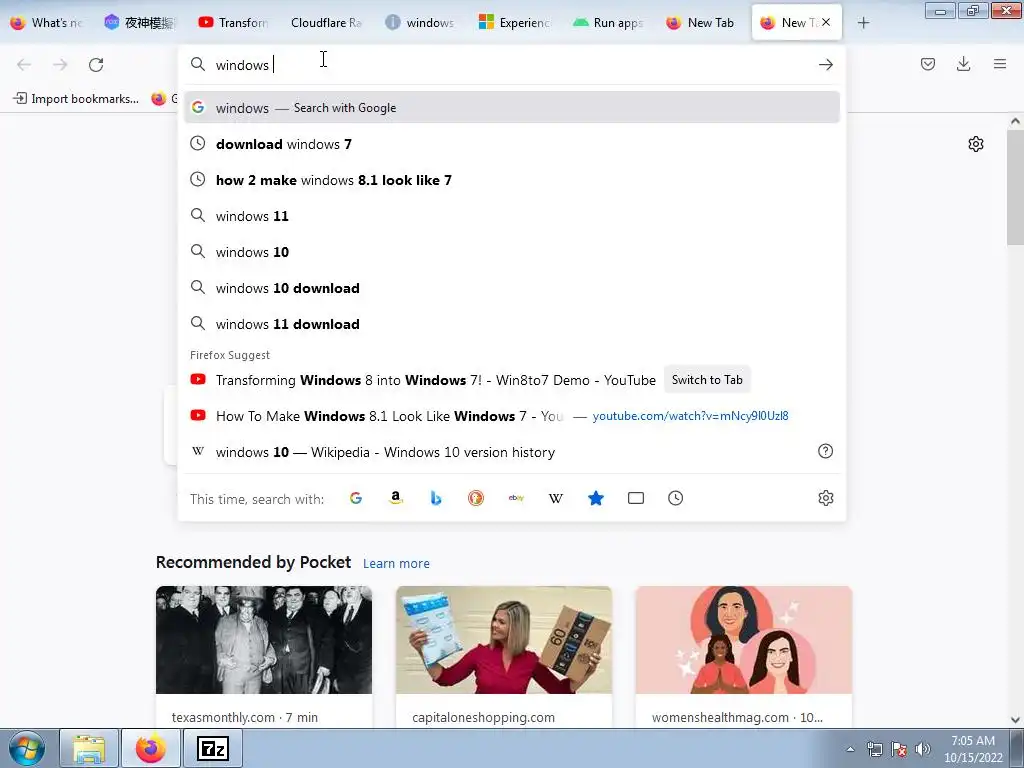The height and width of the screenshot is (768, 1024).
Task: Click the Firefox Suggest help icon
Action: (825, 451)
